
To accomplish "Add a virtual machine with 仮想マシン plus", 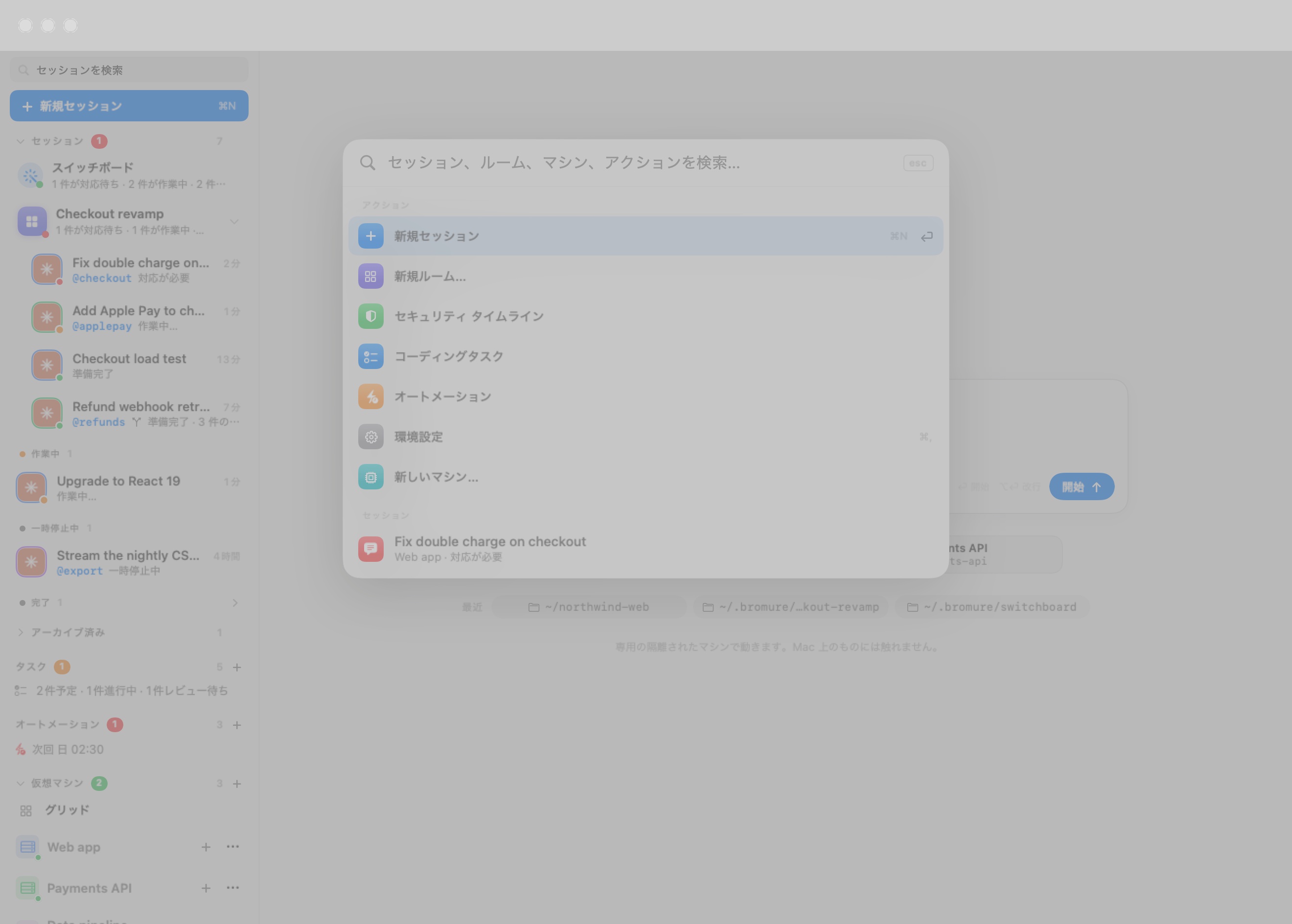I will [x=237, y=784].
